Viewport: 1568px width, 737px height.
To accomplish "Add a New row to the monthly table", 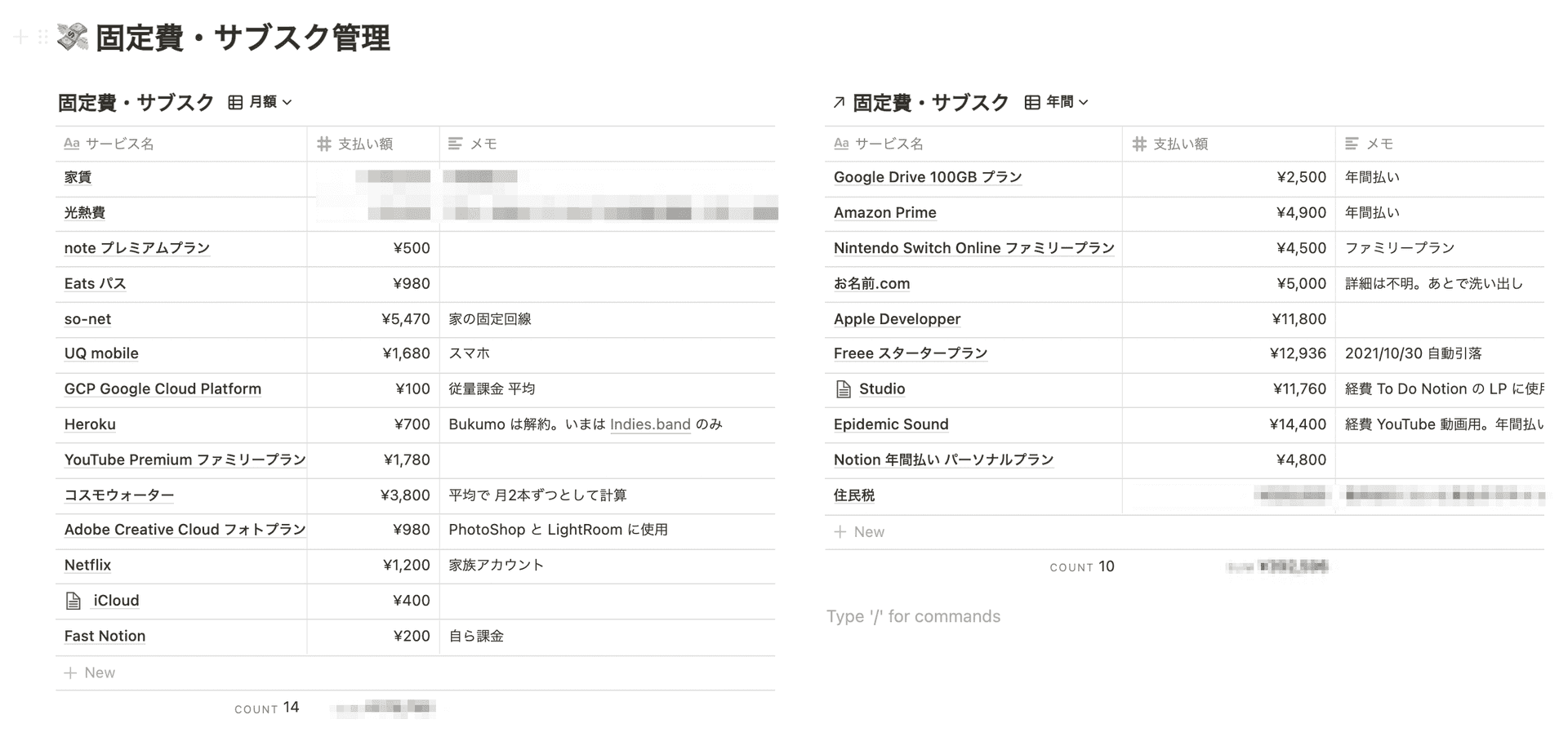I will tap(416, 673).
